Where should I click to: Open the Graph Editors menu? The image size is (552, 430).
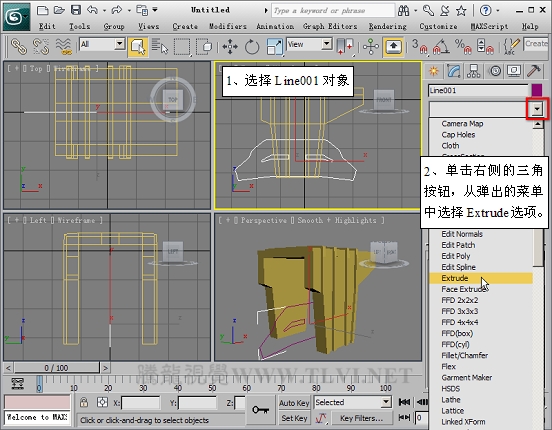(x=330, y=26)
